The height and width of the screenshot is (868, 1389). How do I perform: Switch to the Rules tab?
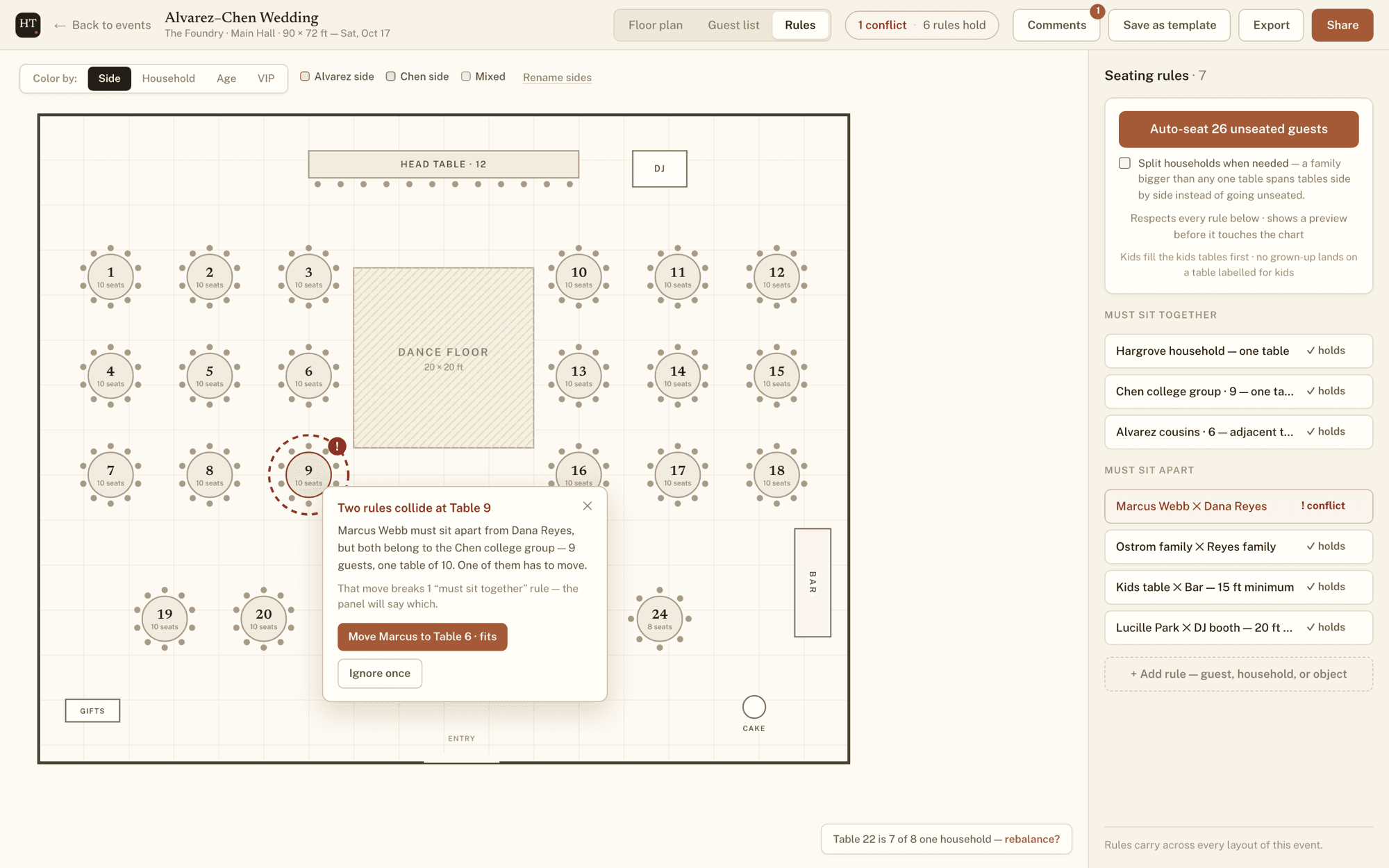pyautogui.click(x=800, y=25)
